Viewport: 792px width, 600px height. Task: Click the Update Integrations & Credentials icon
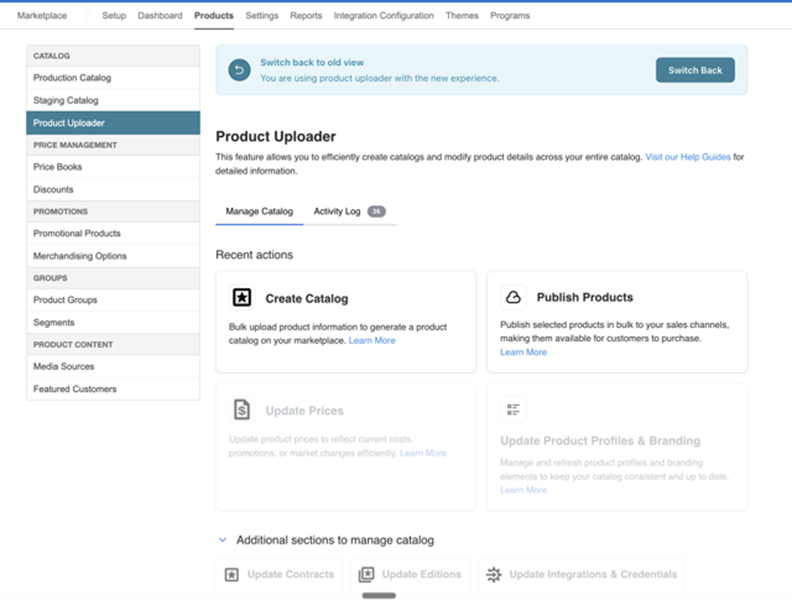click(x=493, y=575)
